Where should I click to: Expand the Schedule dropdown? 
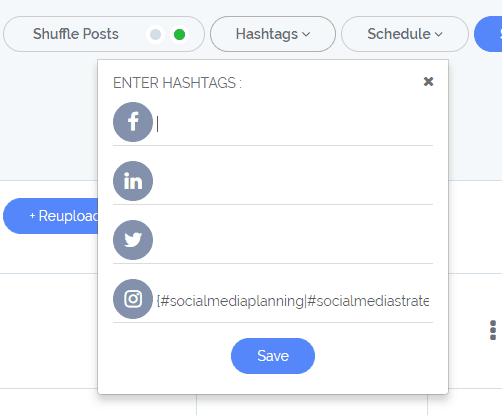click(x=405, y=34)
